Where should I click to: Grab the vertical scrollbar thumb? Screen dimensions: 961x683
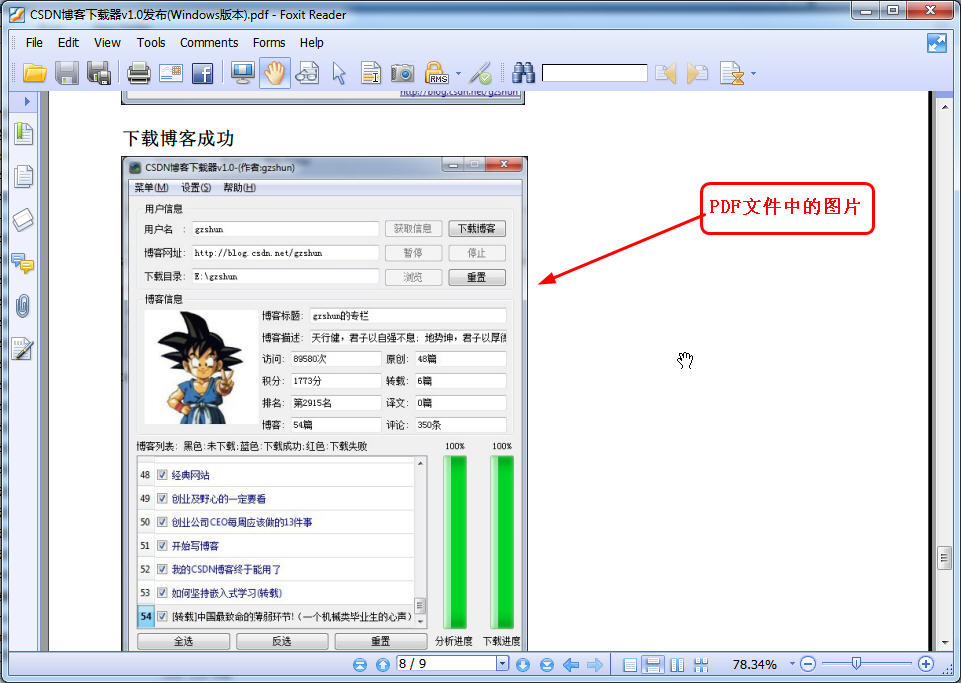pyautogui.click(x=944, y=559)
